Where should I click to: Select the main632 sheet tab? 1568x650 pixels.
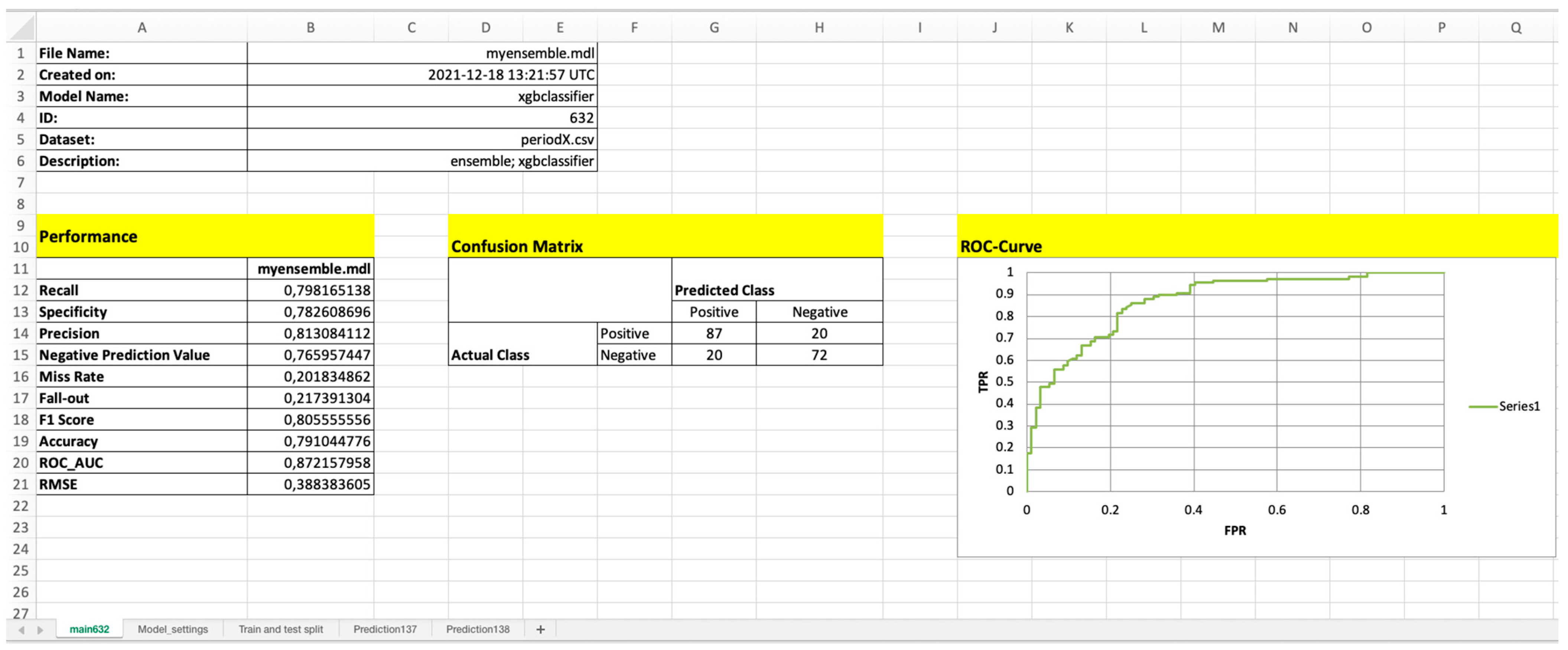(x=89, y=629)
